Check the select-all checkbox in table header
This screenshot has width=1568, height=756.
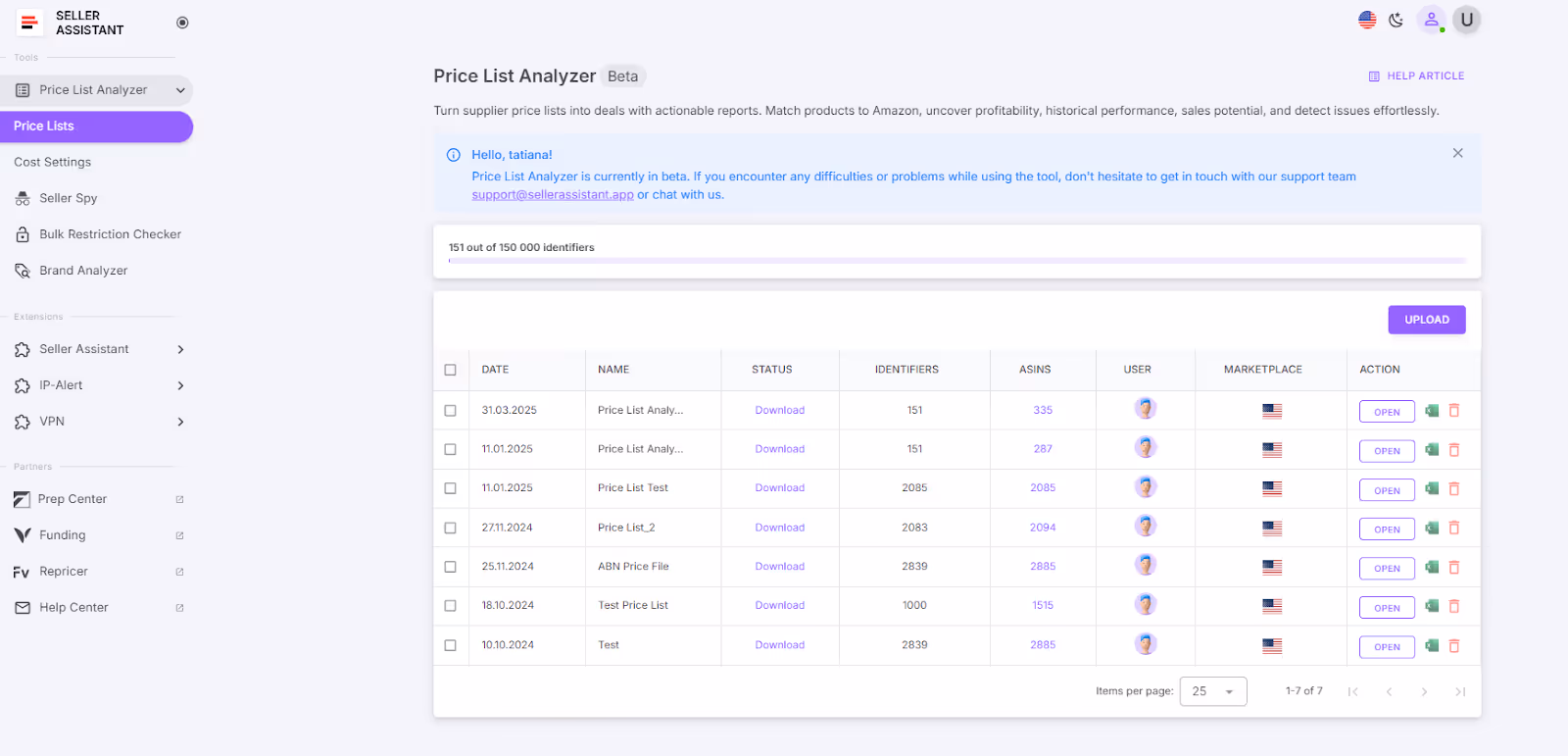pyautogui.click(x=451, y=371)
